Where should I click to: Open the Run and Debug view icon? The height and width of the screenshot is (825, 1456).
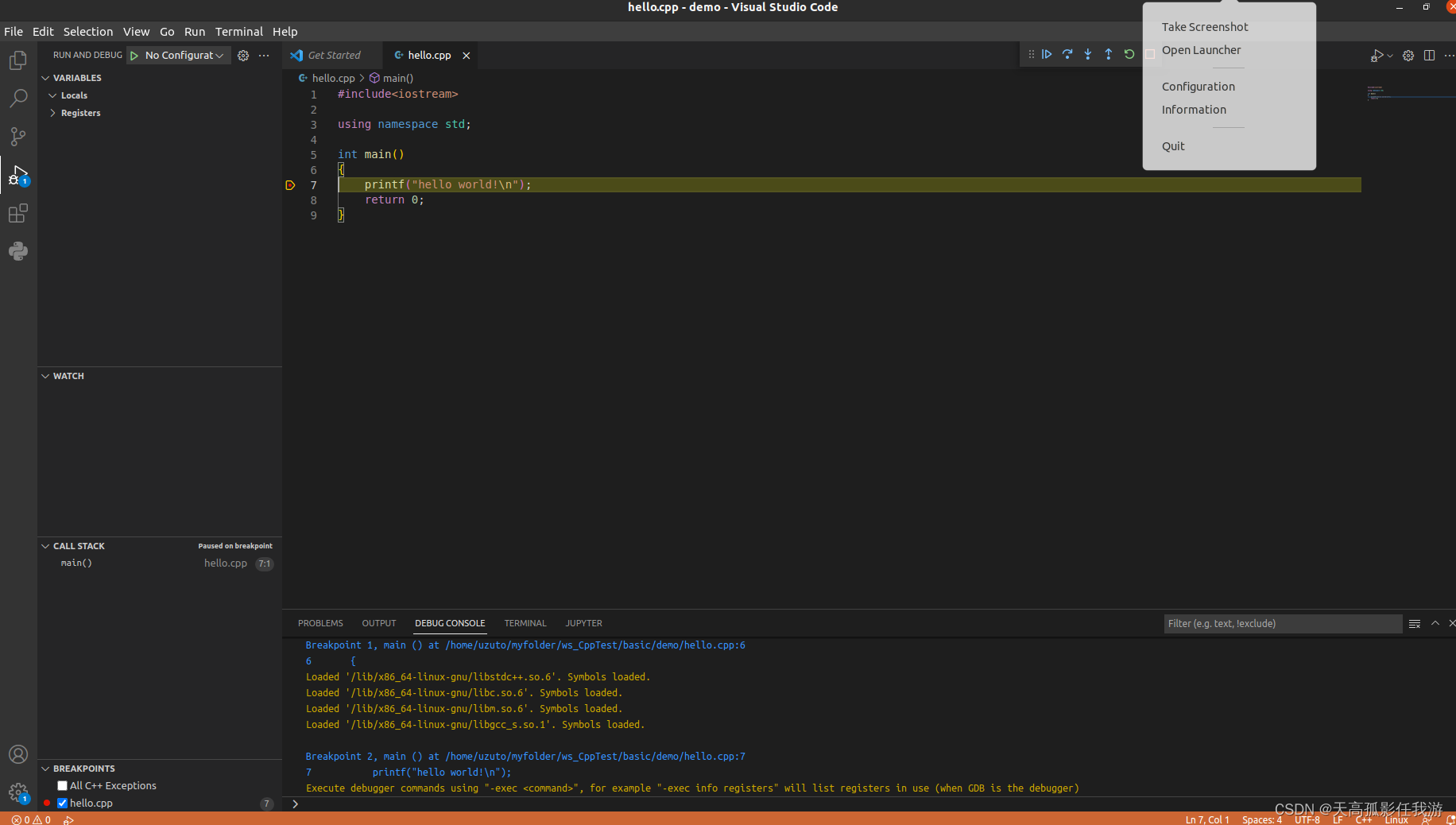pyautogui.click(x=17, y=176)
